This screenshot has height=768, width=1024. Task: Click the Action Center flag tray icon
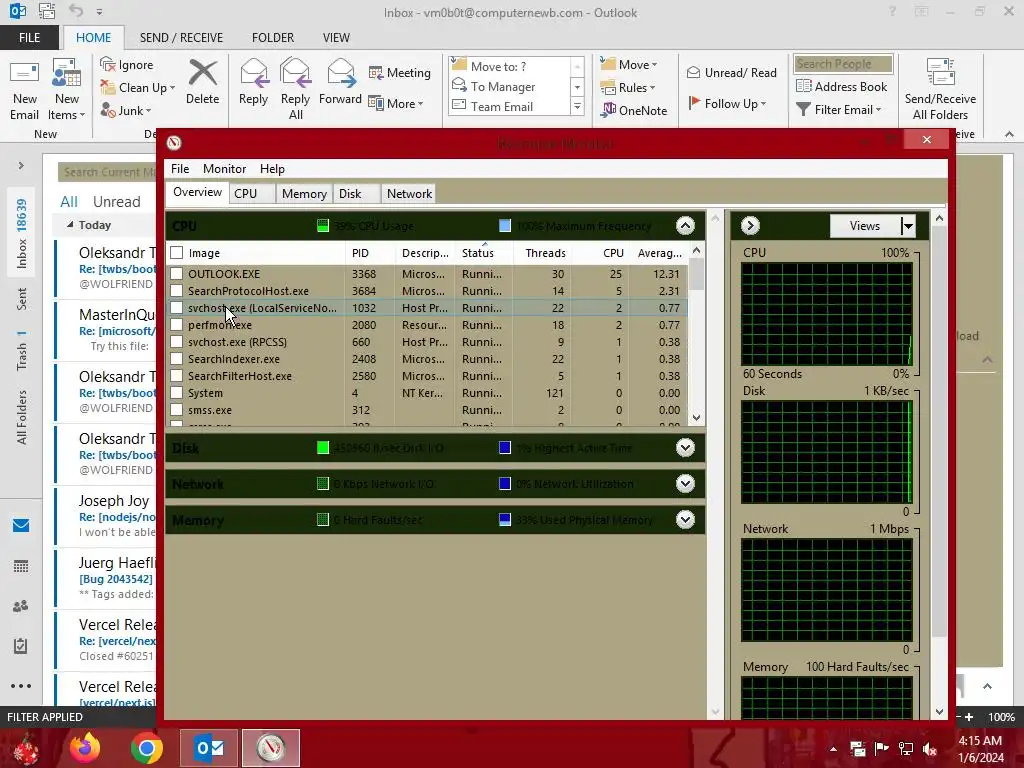[882, 749]
